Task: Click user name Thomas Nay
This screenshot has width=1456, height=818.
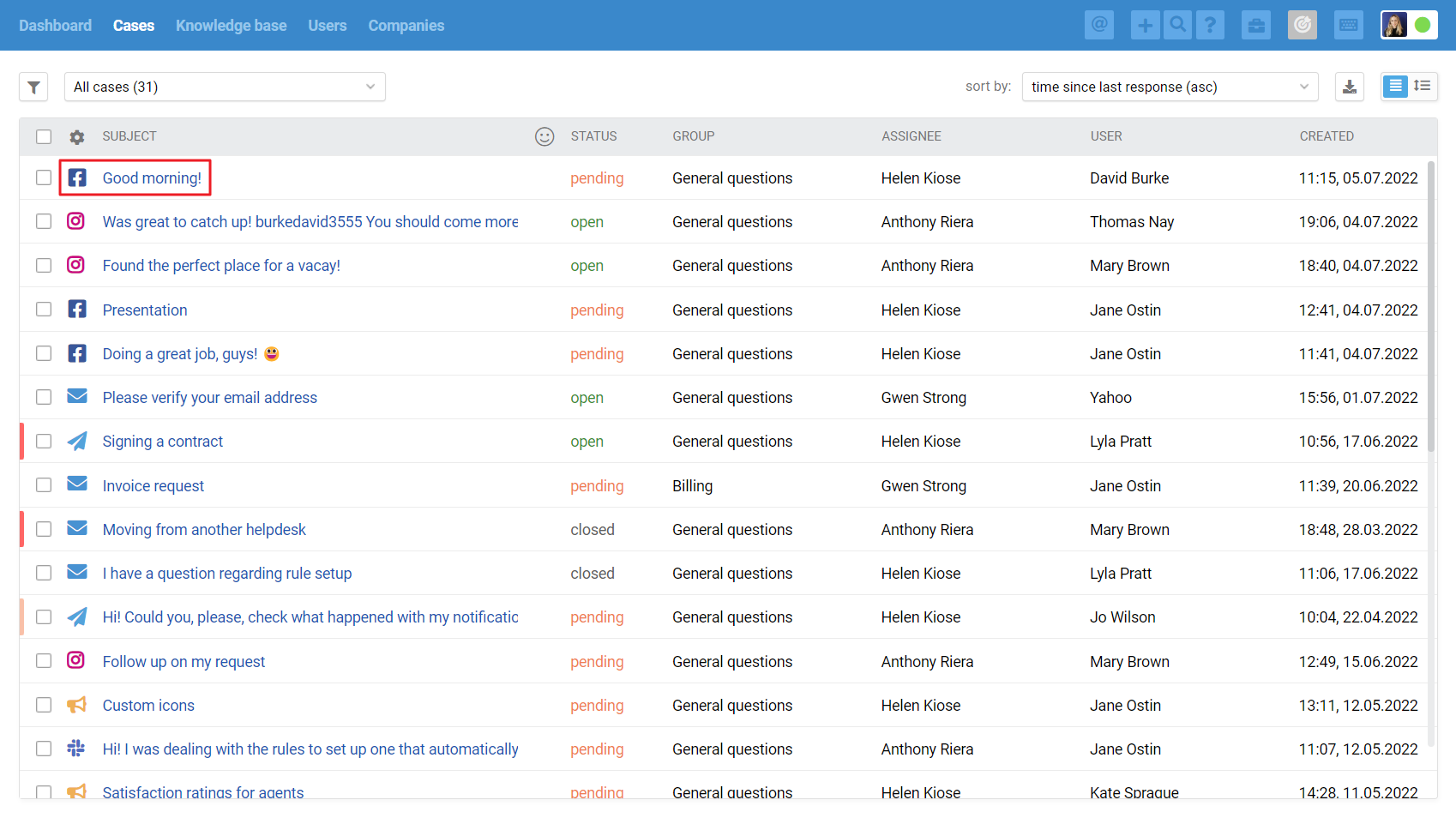Action: point(1132,222)
